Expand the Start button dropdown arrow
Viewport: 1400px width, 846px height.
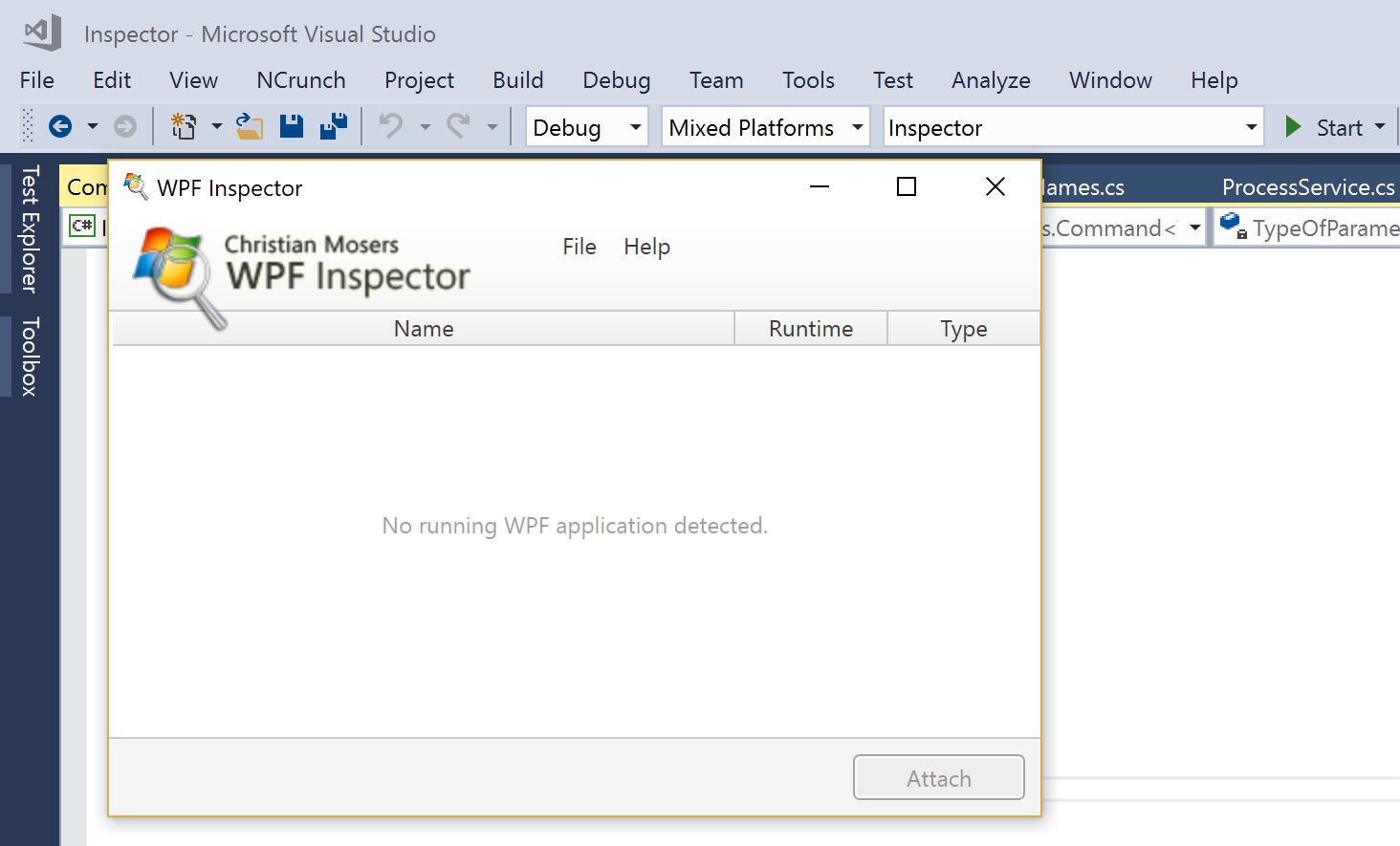[x=1380, y=126]
